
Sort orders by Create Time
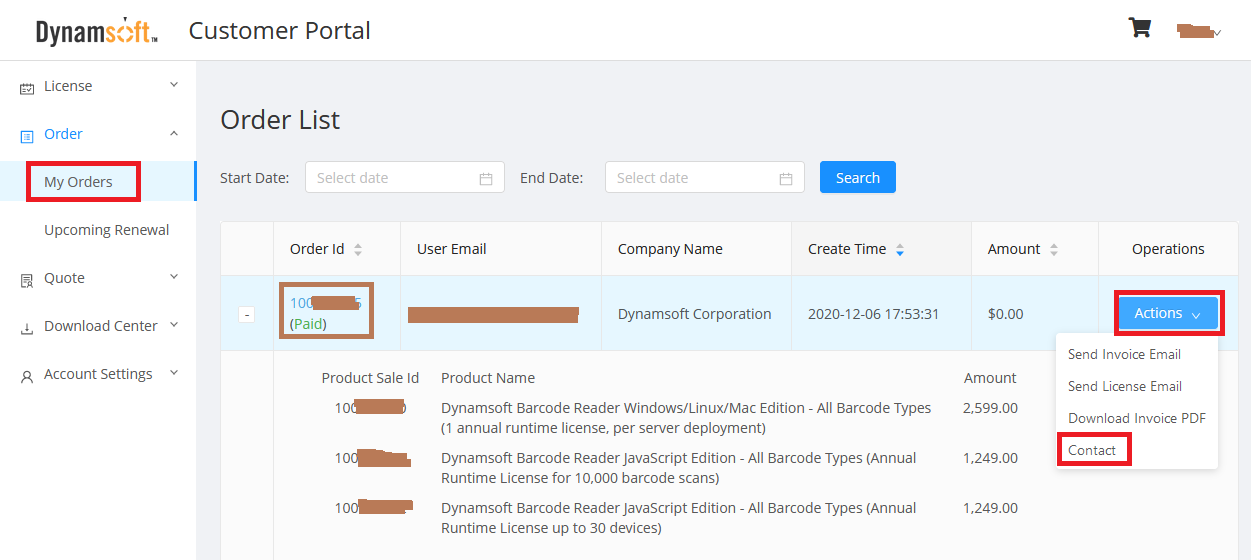tap(900, 250)
